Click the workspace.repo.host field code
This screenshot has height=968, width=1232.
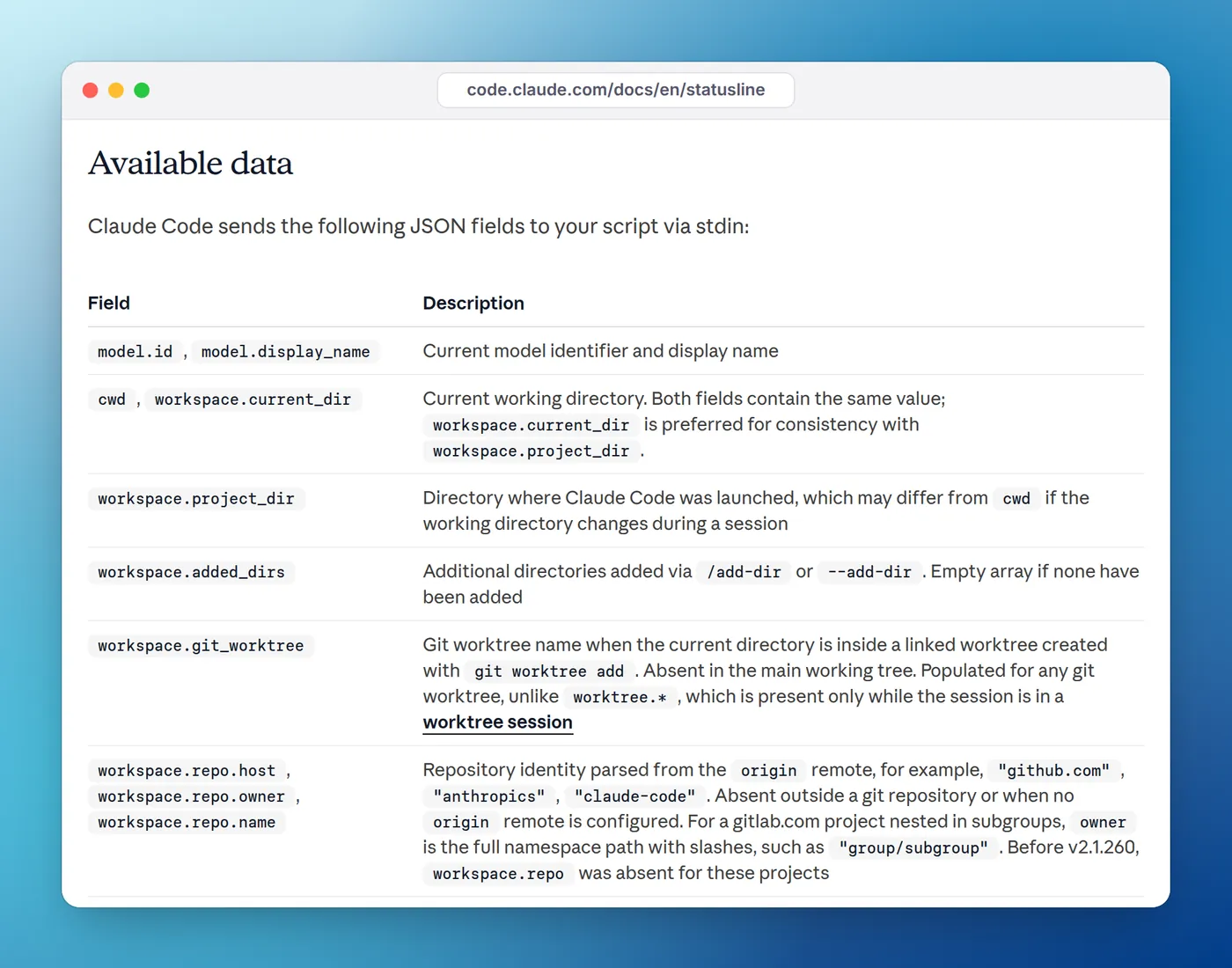click(187, 771)
